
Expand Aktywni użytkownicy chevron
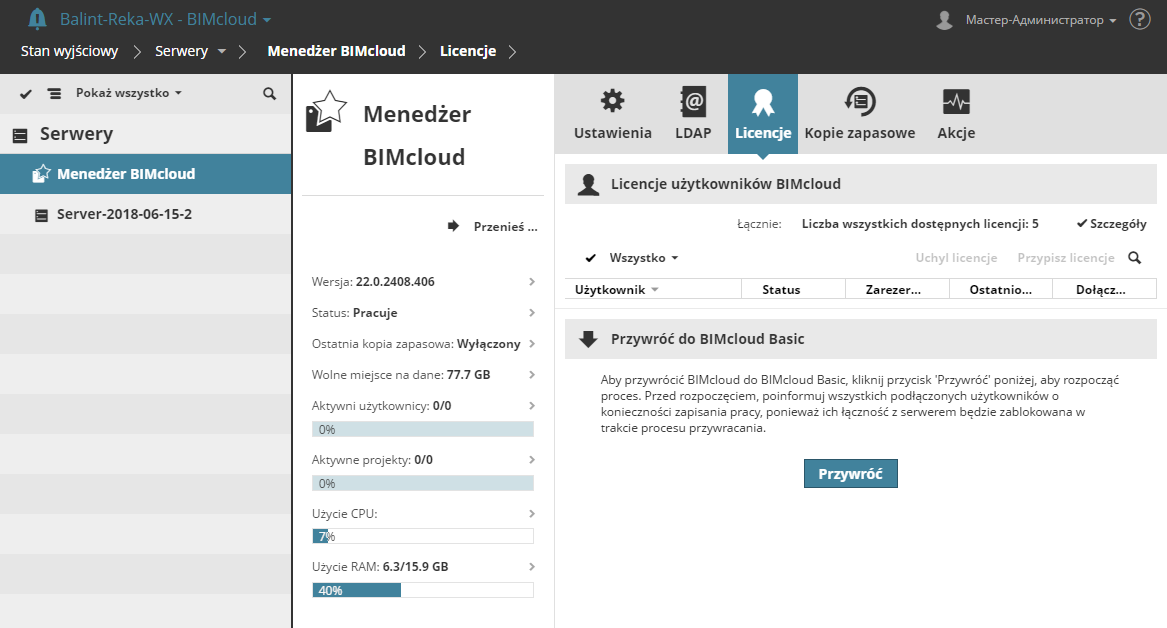pos(531,406)
